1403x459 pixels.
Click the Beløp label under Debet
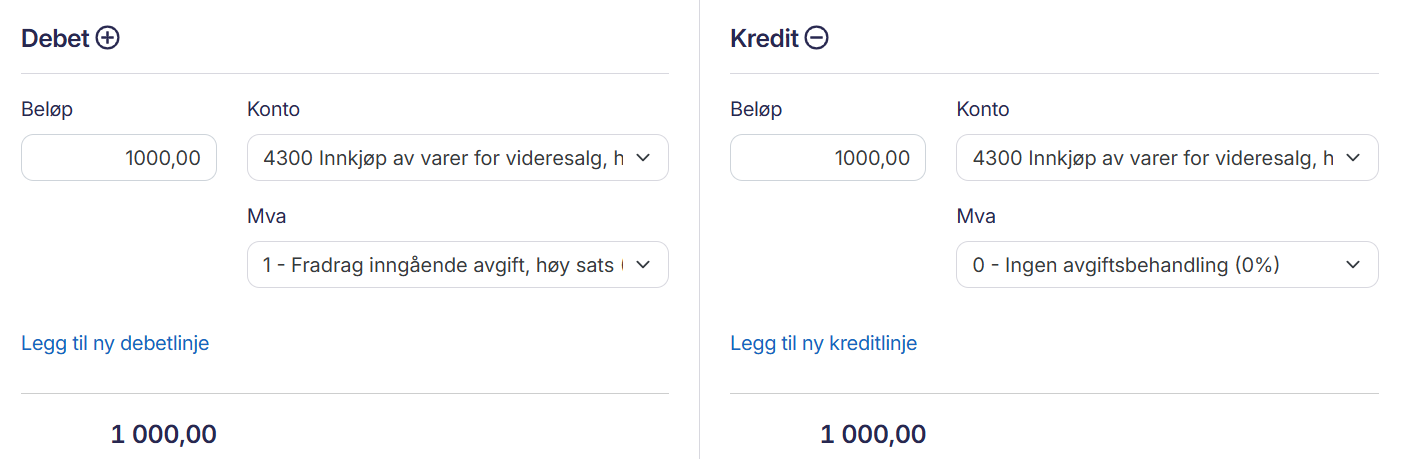click(x=47, y=110)
